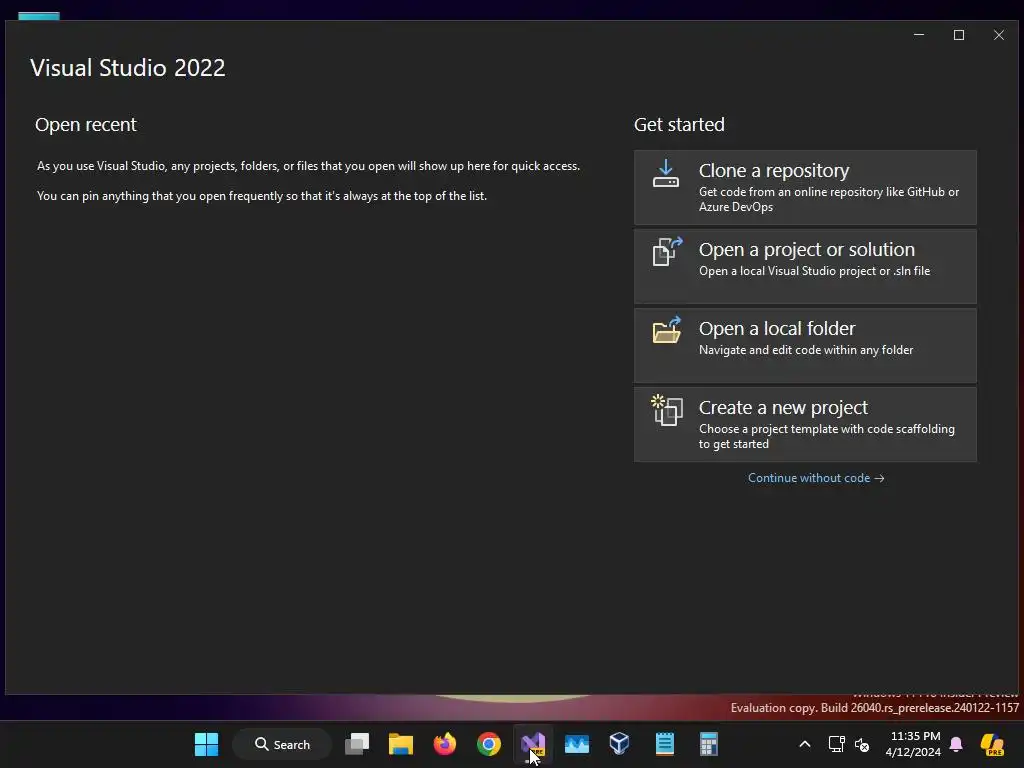Click the muted volume tray icon

tap(862, 744)
